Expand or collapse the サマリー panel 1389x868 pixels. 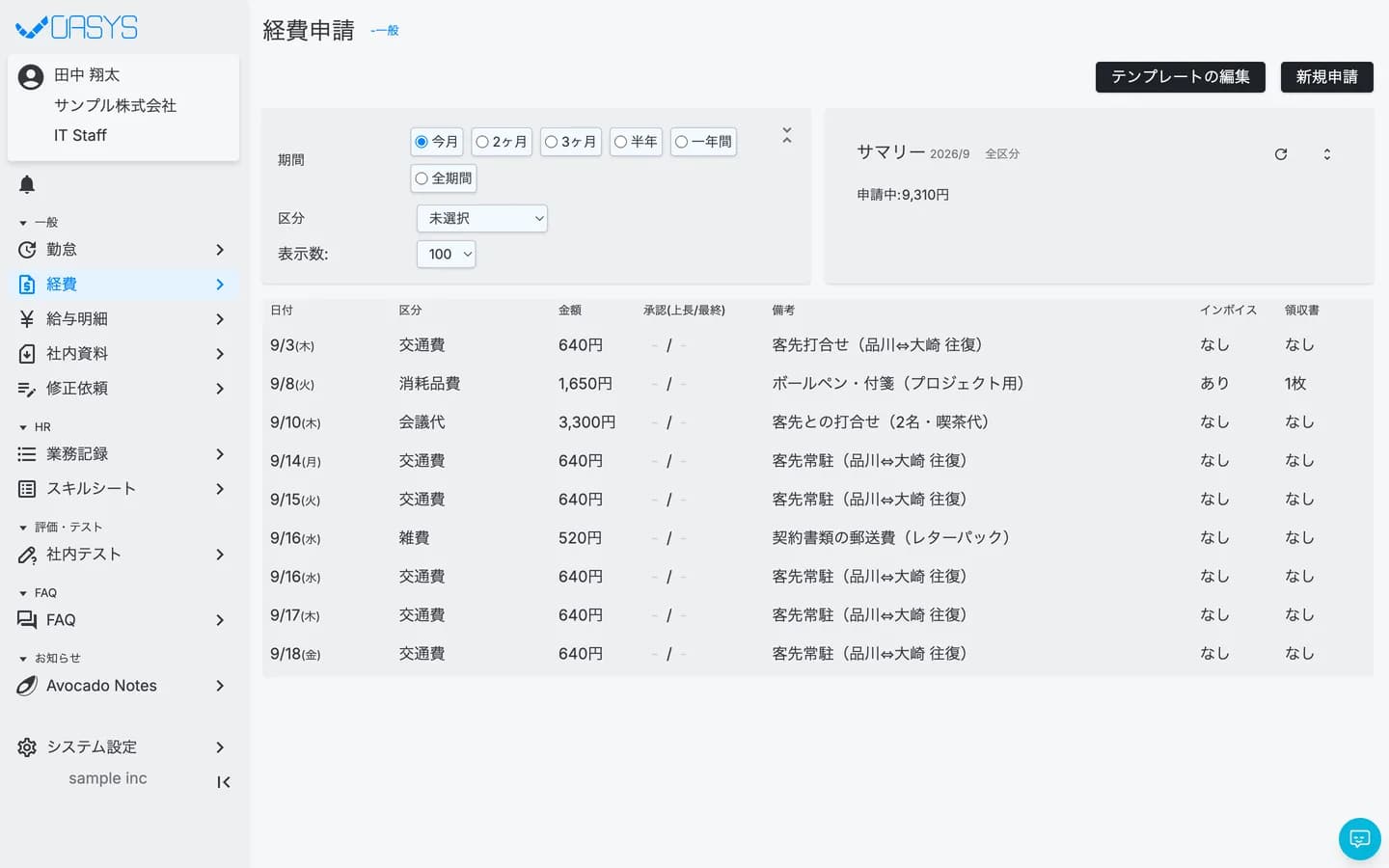tap(1327, 154)
